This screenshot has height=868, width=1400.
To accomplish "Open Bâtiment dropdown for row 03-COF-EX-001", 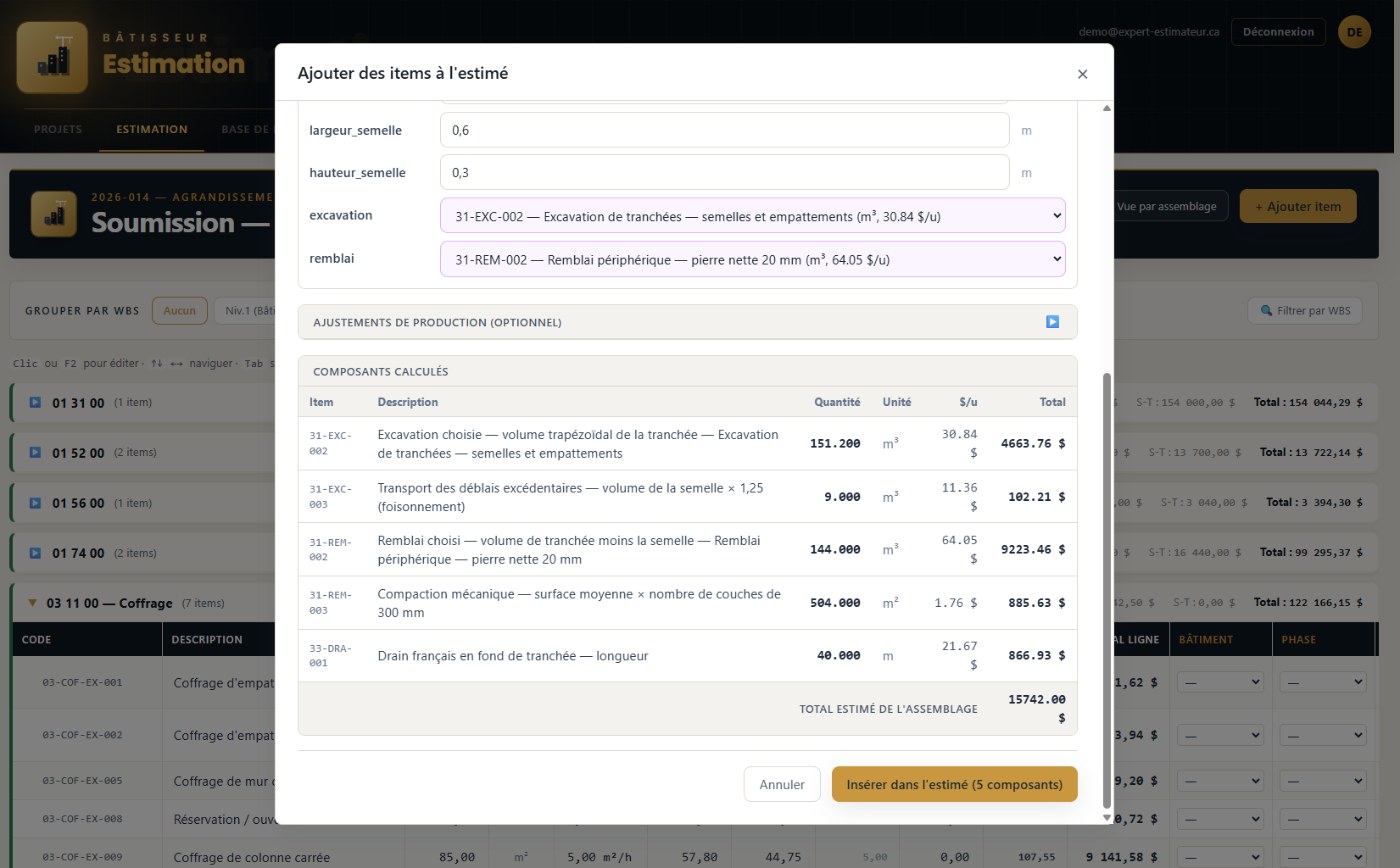I will pyautogui.click(x=1220, y=682).
